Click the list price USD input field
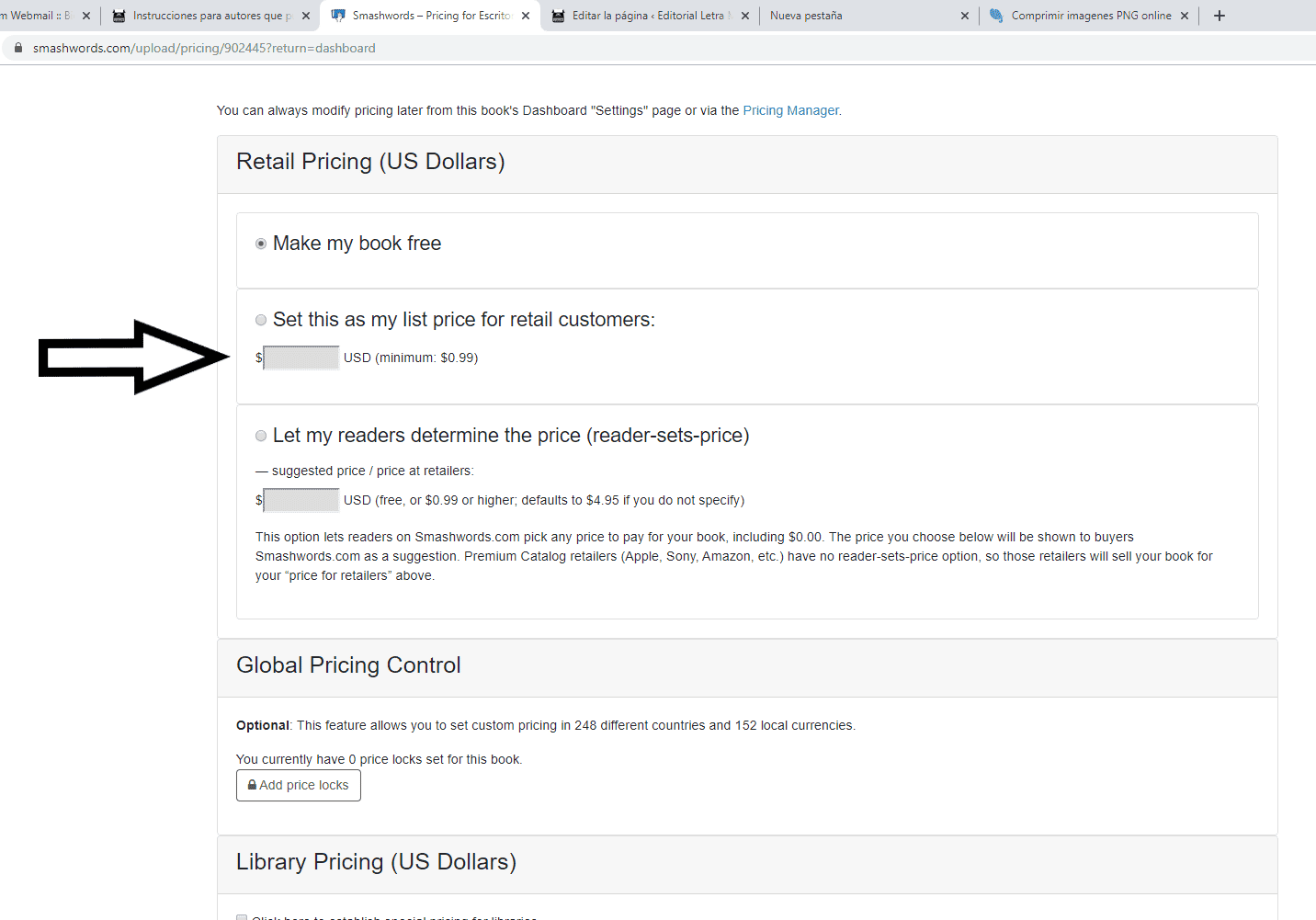 pos(301,358)
